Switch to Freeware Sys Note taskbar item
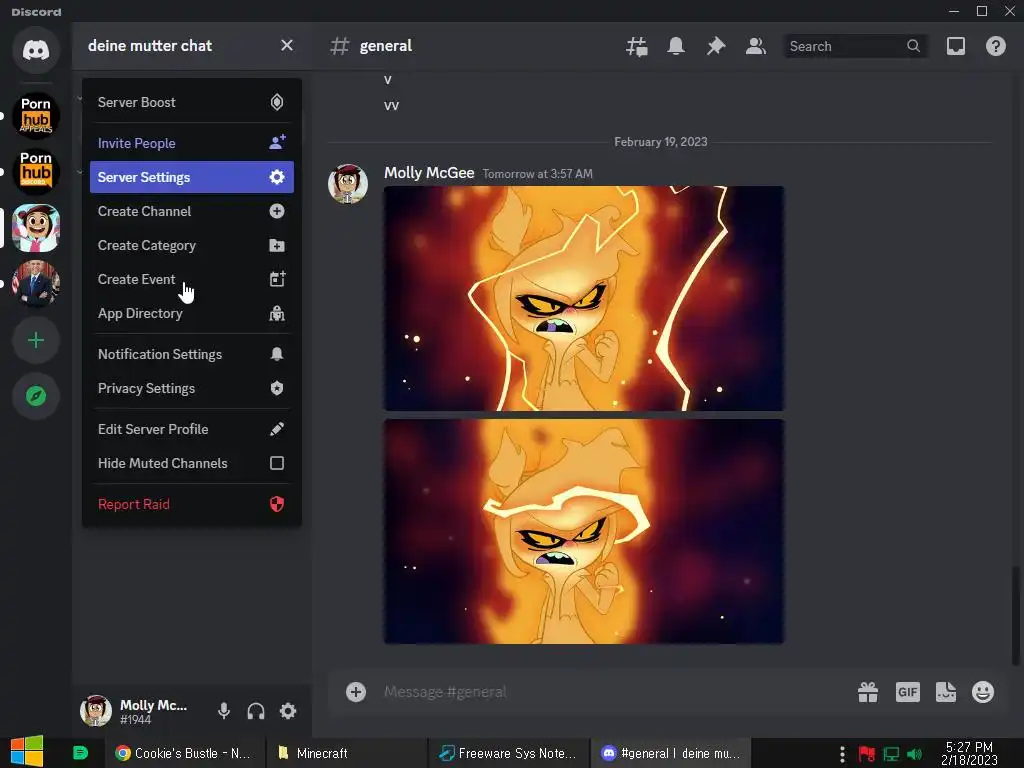The image size is (1024, 768). [508, 753]
